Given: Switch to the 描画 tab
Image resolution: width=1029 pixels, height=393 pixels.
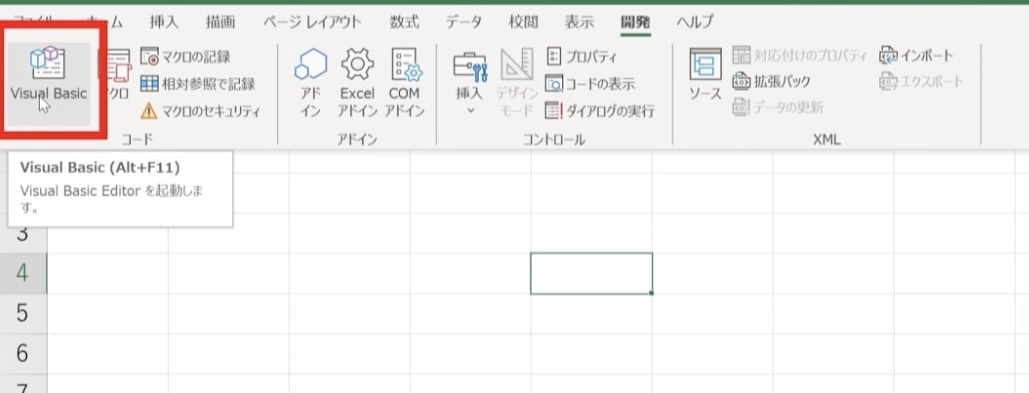Looking at the screenshot, I should pos(220,22).
